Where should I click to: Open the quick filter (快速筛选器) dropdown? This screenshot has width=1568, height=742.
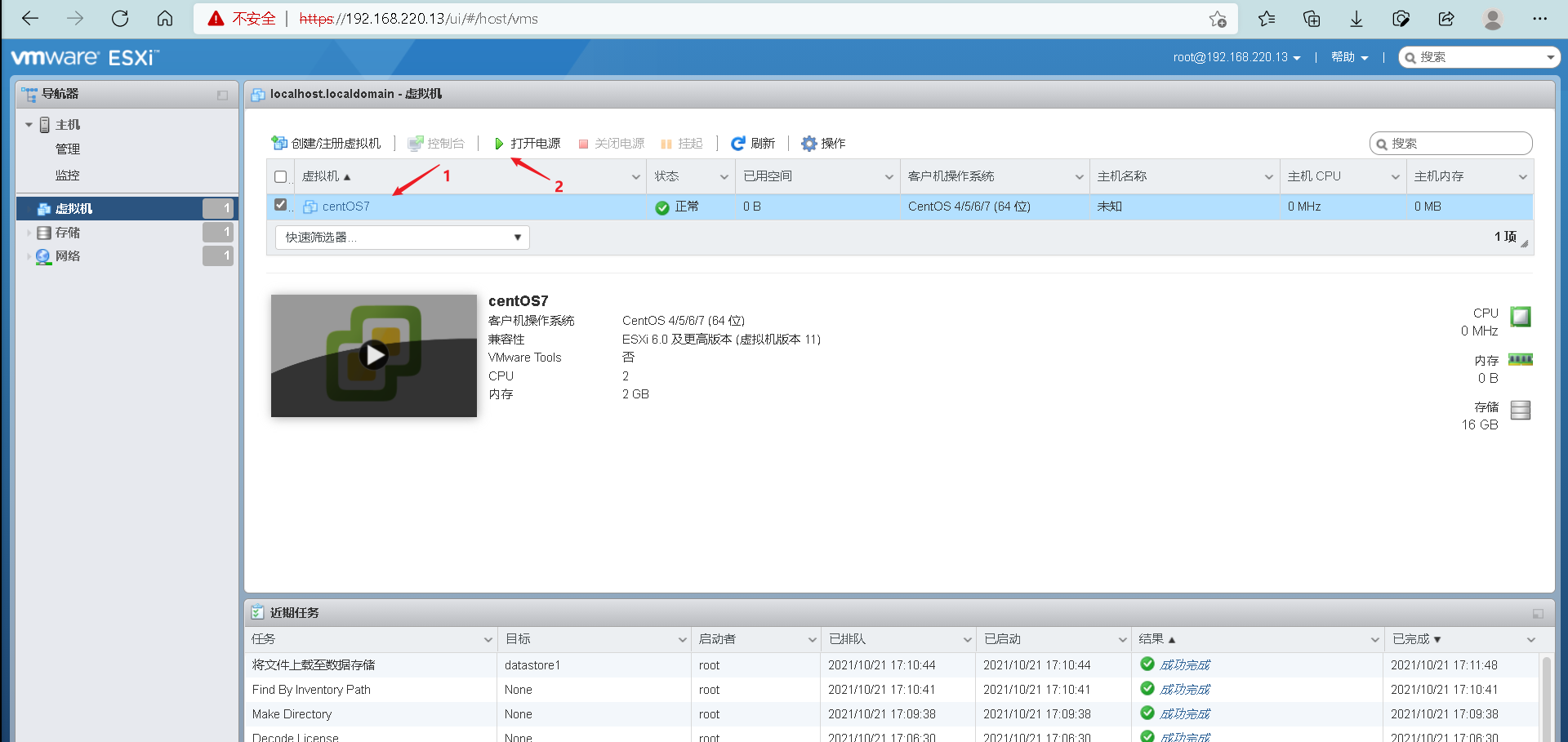point(403,238)
